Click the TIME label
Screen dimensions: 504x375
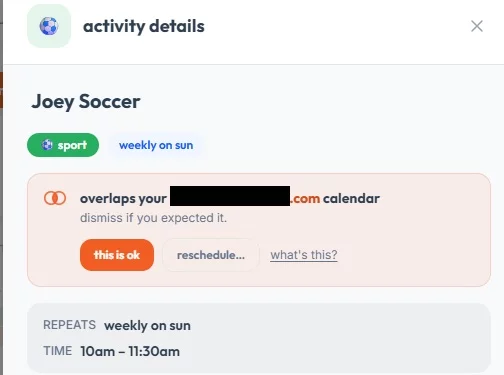tap(57, 351)
